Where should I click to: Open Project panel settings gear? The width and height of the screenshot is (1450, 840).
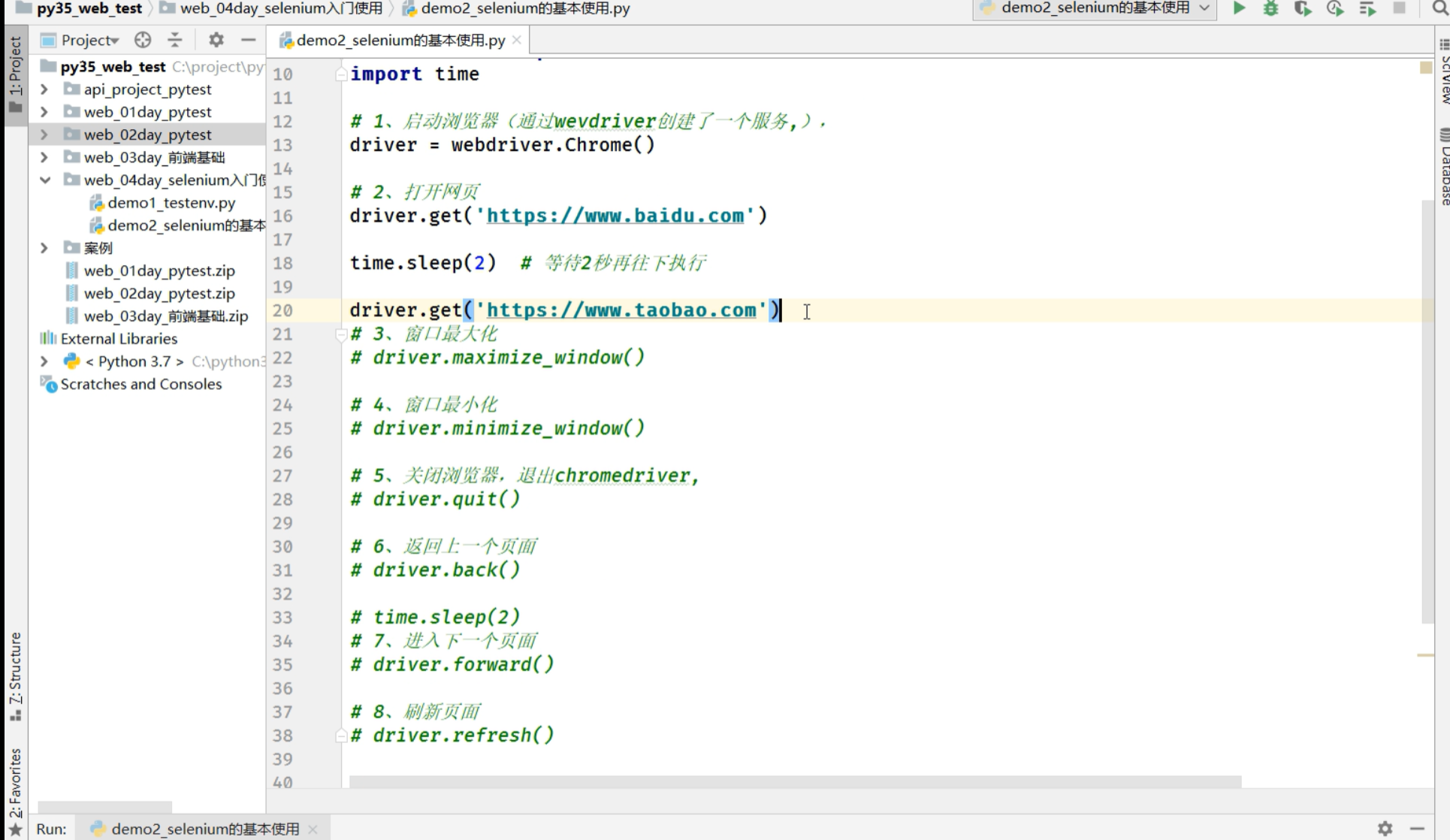[x=216, y=40]
